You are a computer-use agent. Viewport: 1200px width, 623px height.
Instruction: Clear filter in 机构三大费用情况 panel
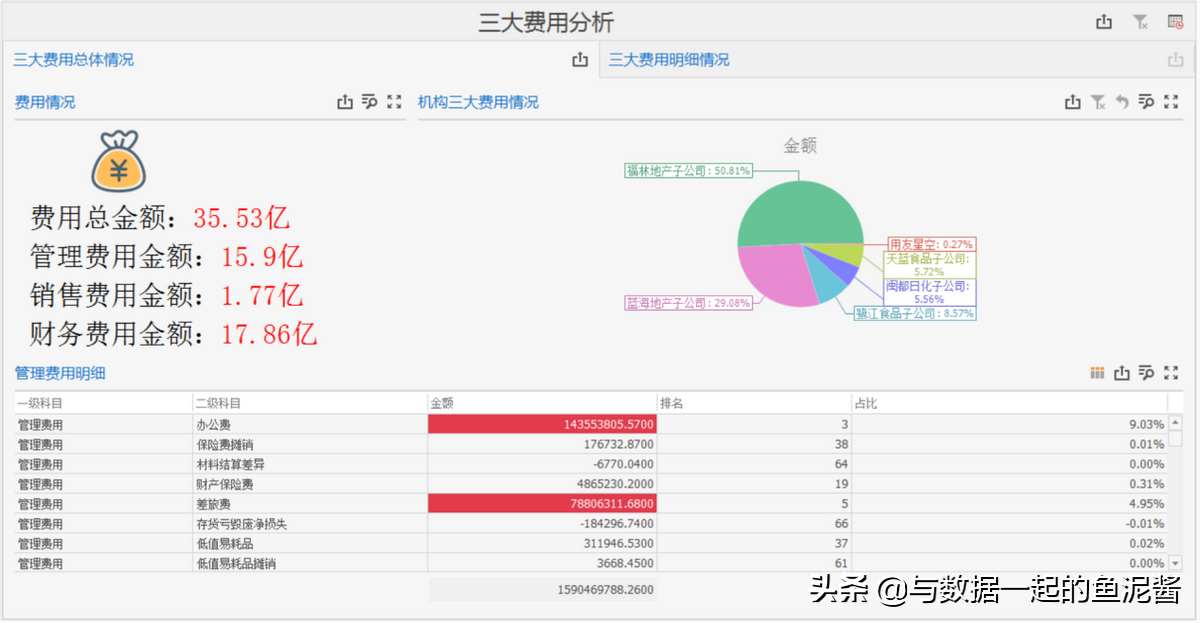[x=1098, y=102]
